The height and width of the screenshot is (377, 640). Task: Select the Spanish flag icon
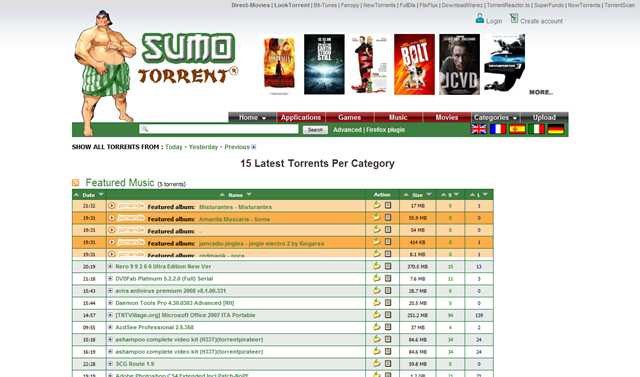[517, 129]
